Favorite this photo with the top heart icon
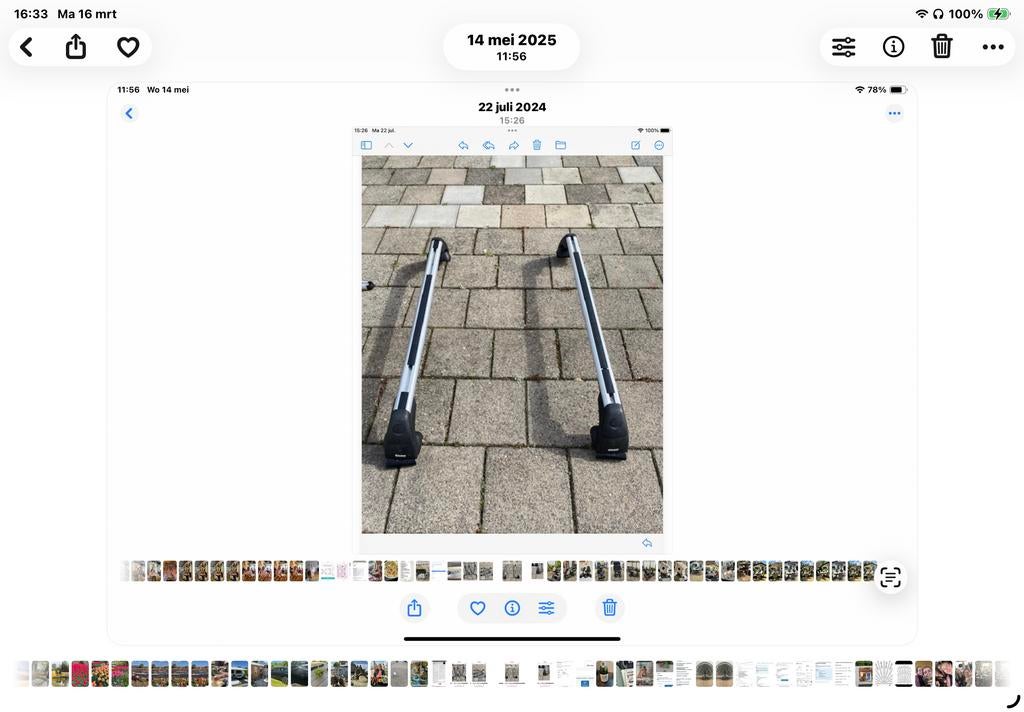 (128, 47)
